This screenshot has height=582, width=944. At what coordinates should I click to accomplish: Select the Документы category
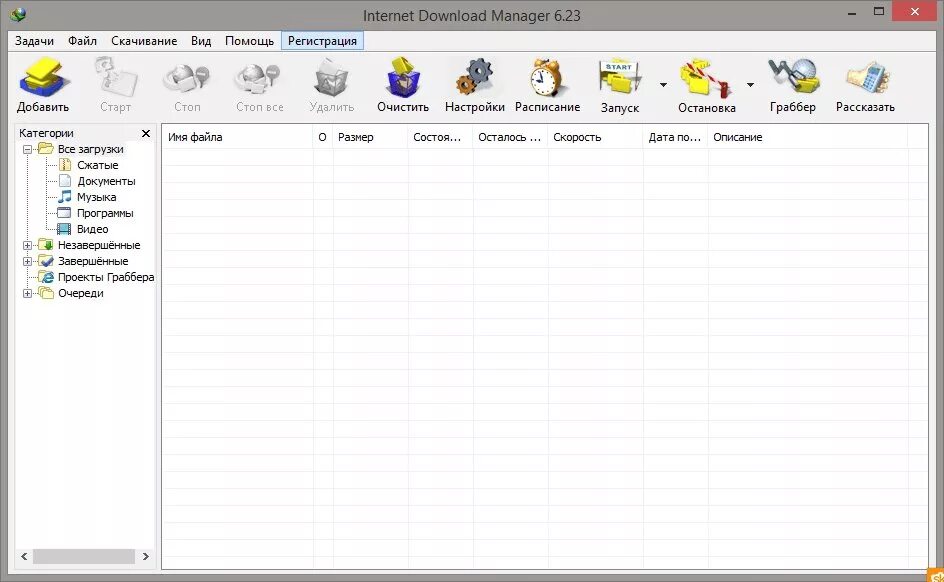click(106, 181)
